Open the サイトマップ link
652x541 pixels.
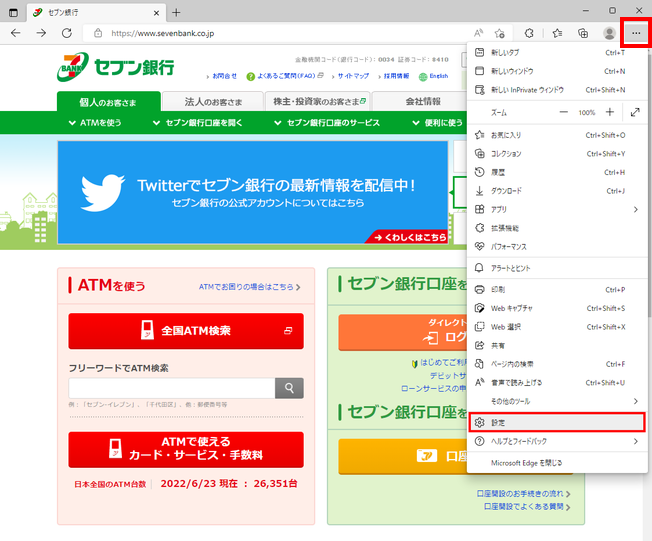tap(353, 76)
